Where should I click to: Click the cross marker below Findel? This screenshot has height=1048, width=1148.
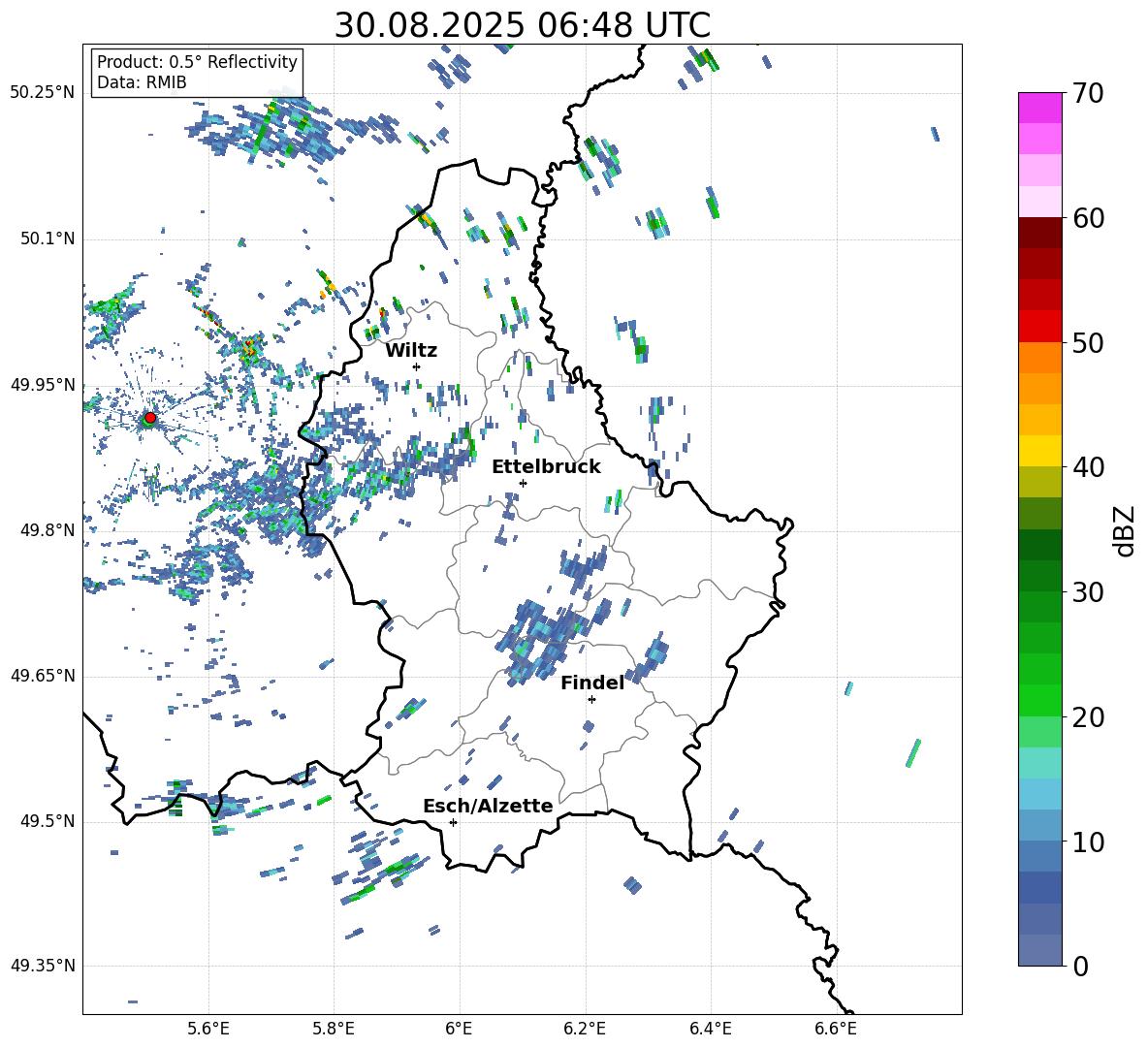(591, 700)
